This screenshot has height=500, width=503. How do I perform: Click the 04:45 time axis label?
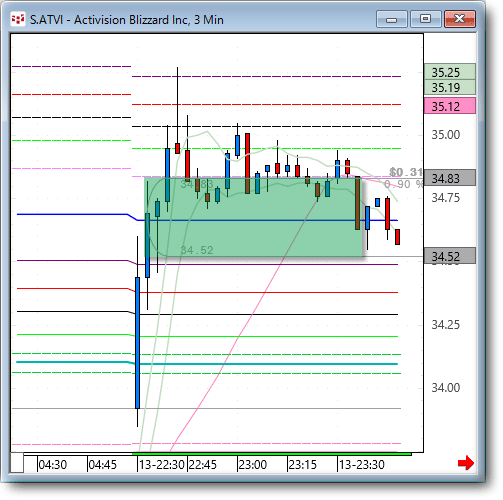(x=103, y=464)
